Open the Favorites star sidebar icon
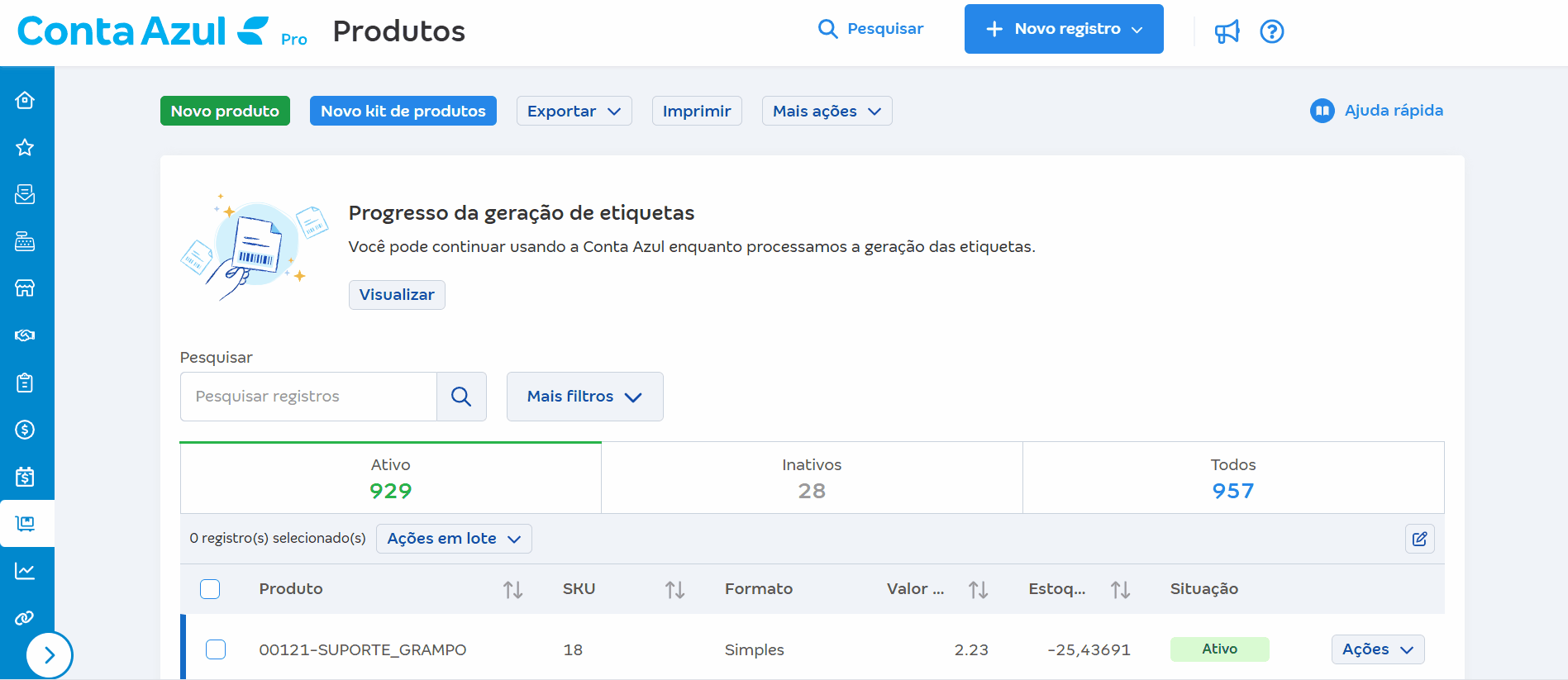This screenshot has width=1568, height=680. 25,147
